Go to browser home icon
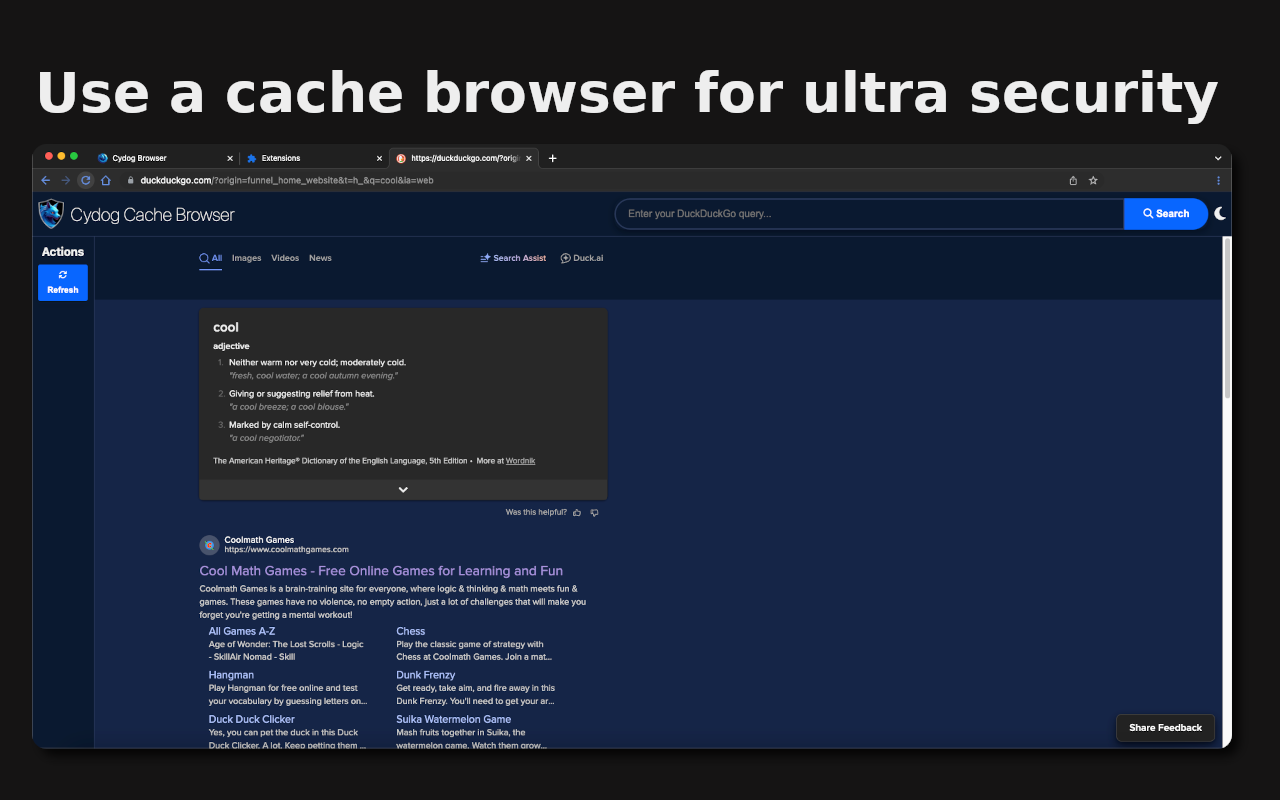Screen dimensions: 1280x800 click(x=106, y=181)
